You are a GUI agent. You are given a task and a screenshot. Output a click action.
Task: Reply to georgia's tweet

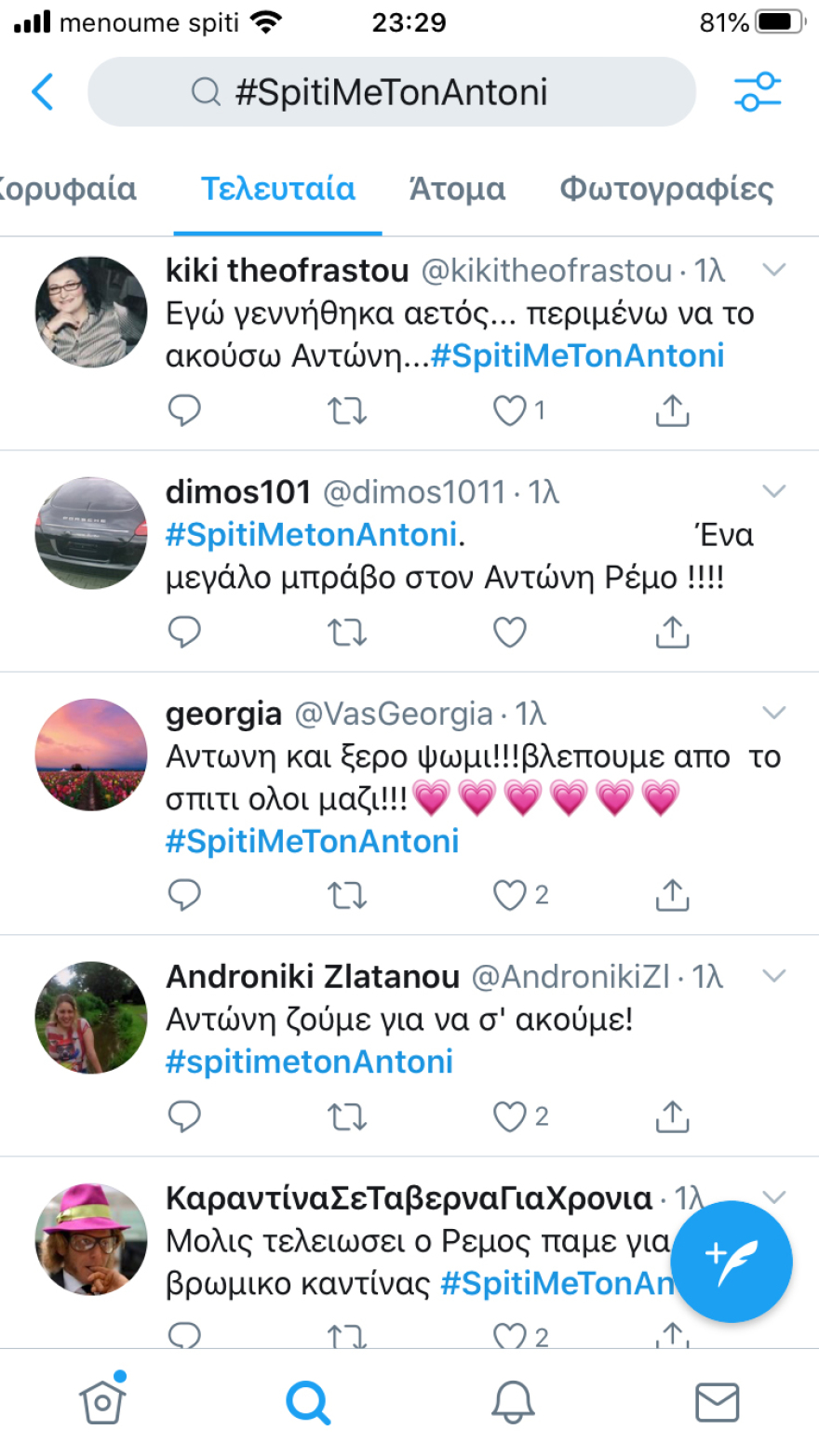pos(185,895)
